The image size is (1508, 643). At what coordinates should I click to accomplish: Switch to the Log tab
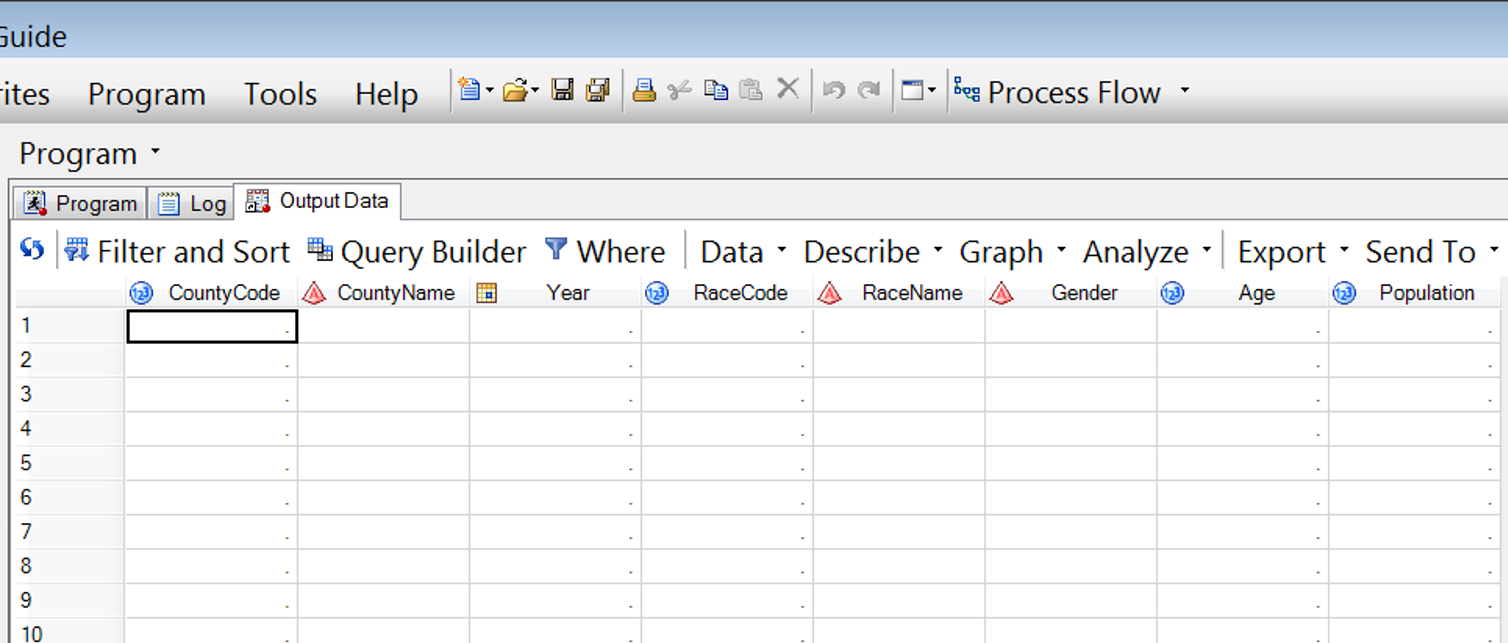[x=194, y=203]
